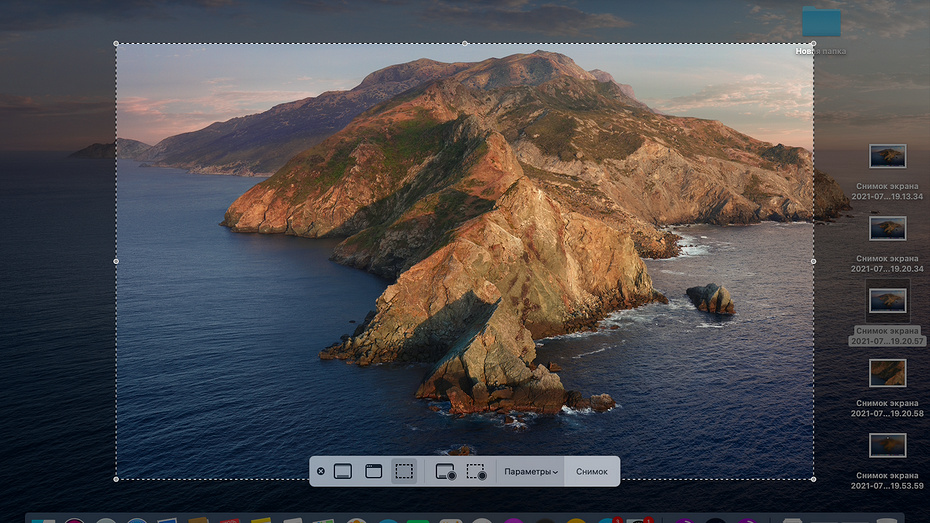The width and height of the screenshot is (930, 523).
Task: Activate the Capture Selected Portion icon
Action: pos(403,471)
